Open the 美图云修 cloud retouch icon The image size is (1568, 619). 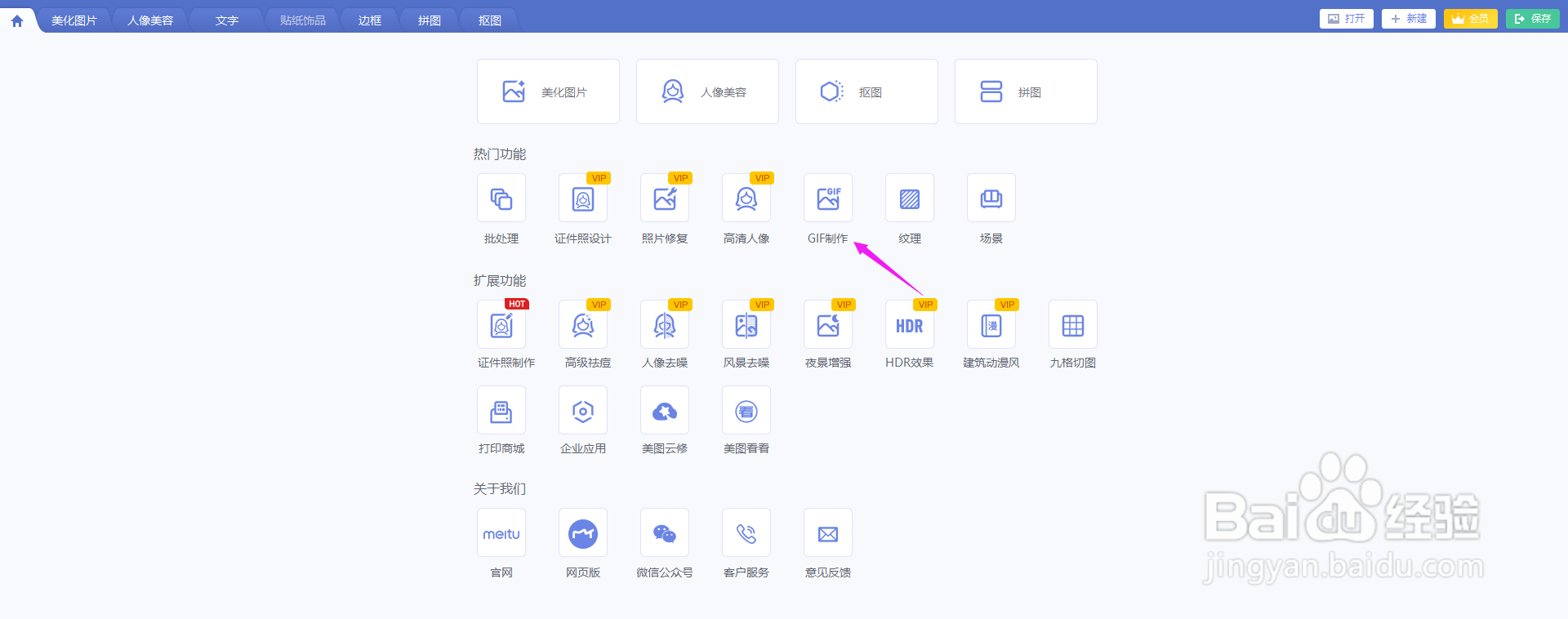(665, 410)
